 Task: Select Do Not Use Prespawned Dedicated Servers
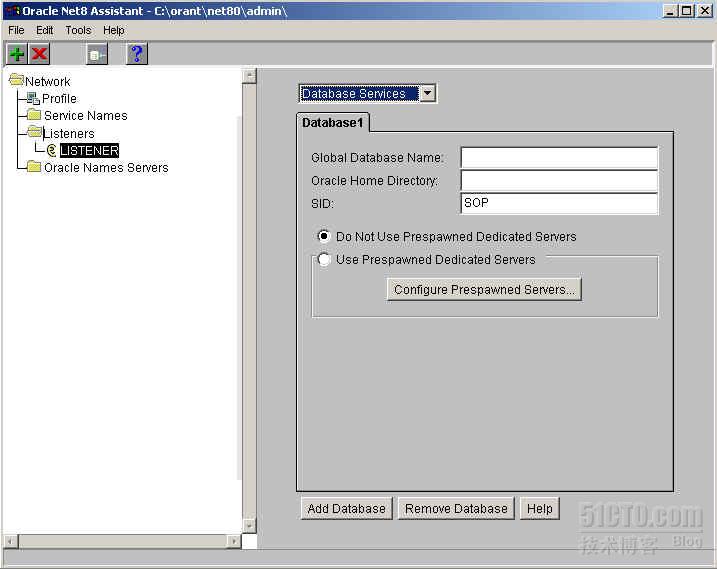324,236
